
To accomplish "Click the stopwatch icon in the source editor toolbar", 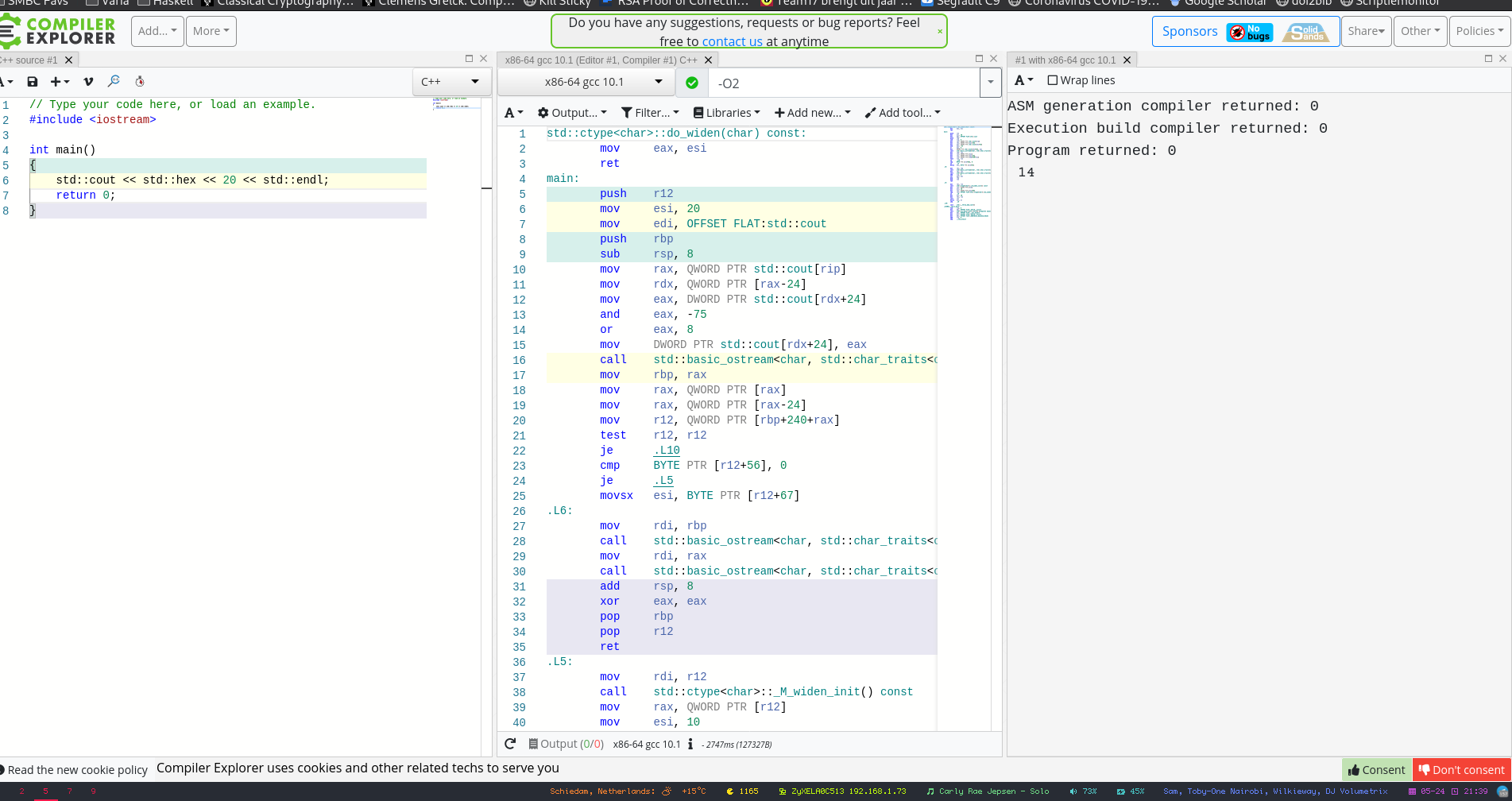I will coord(140,82).
